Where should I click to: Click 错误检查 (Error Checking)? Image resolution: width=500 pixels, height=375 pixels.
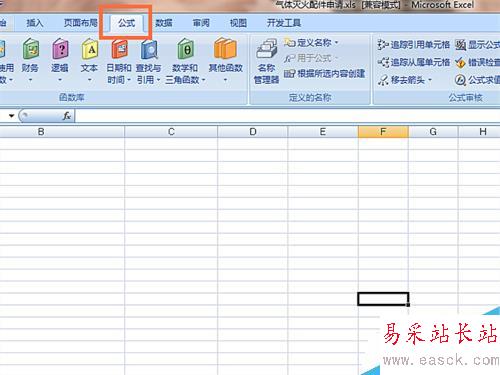pos(477,62)
